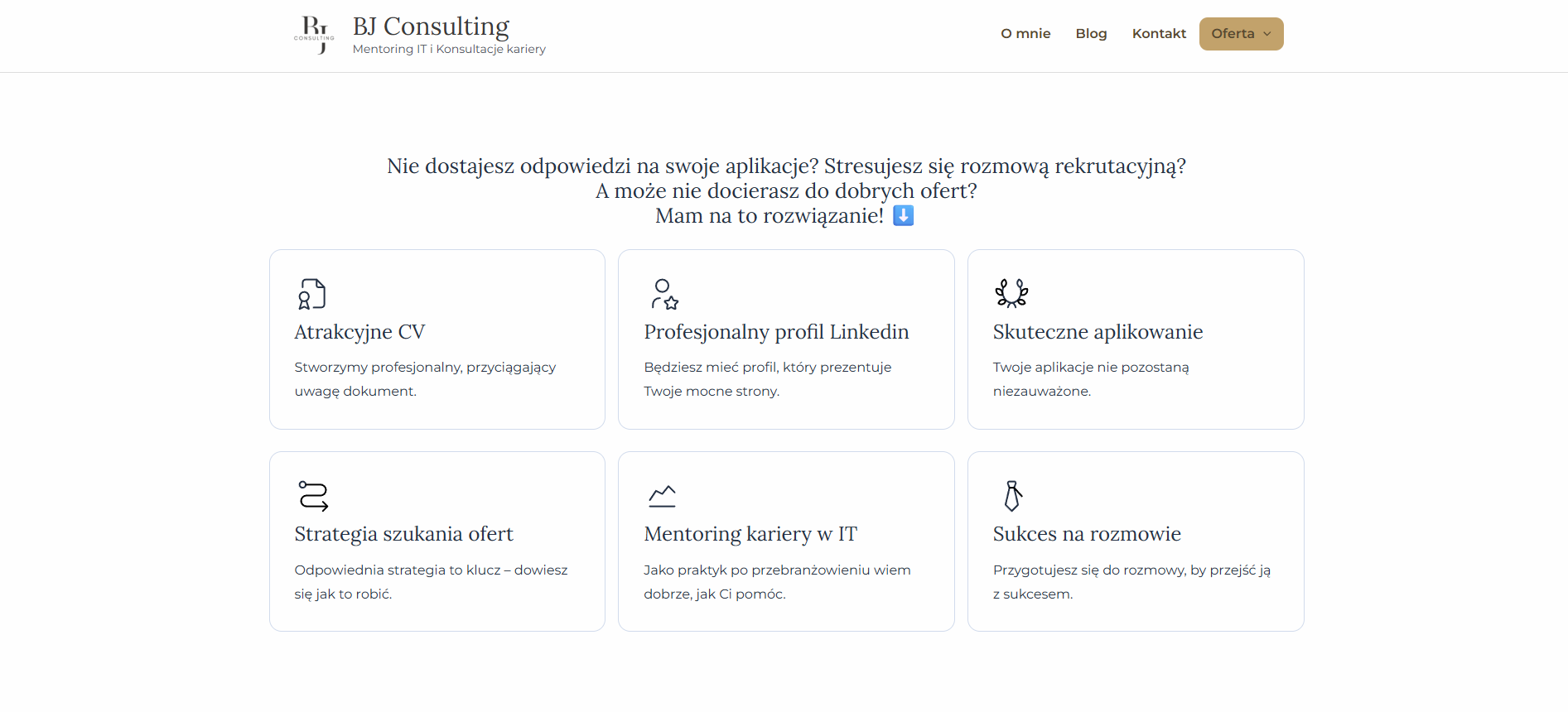1568x712 pixels.
Task: Click the Sukces na rozmowie heading
Action: point(1087,534)
